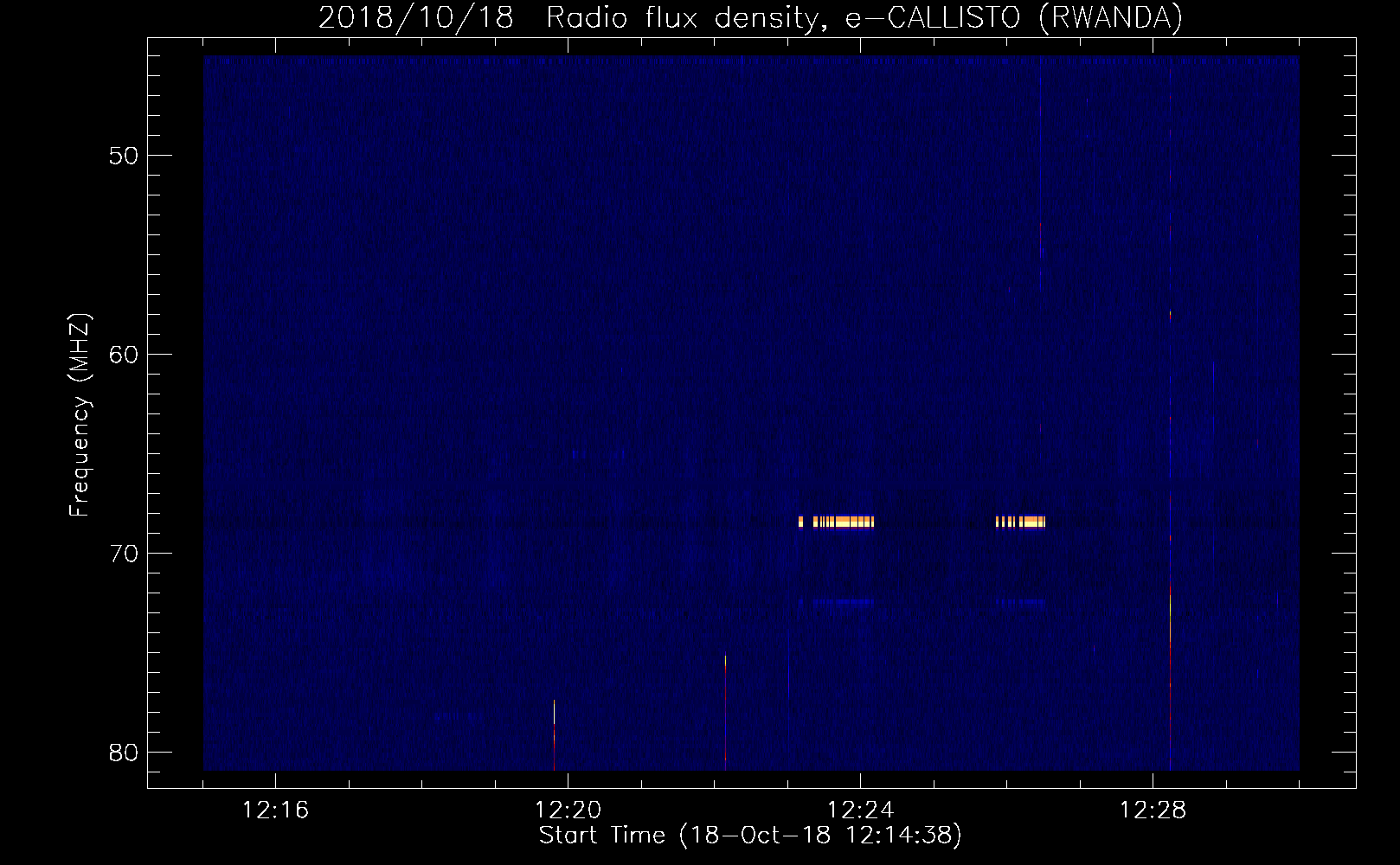Click the "Start Time (18-Oct-18 12:14:38)" label

point(750,835)
